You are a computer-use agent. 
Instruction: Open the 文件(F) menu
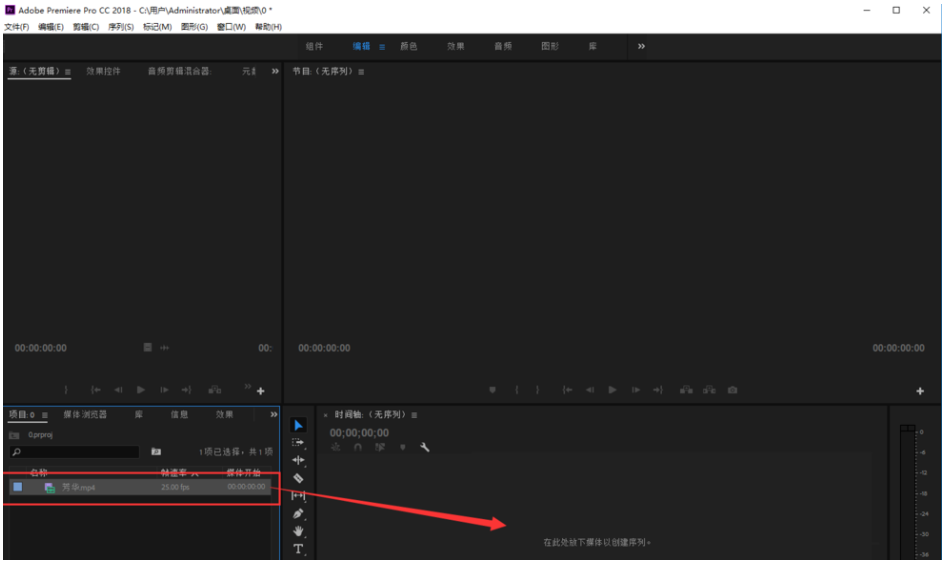coord(18,27)
